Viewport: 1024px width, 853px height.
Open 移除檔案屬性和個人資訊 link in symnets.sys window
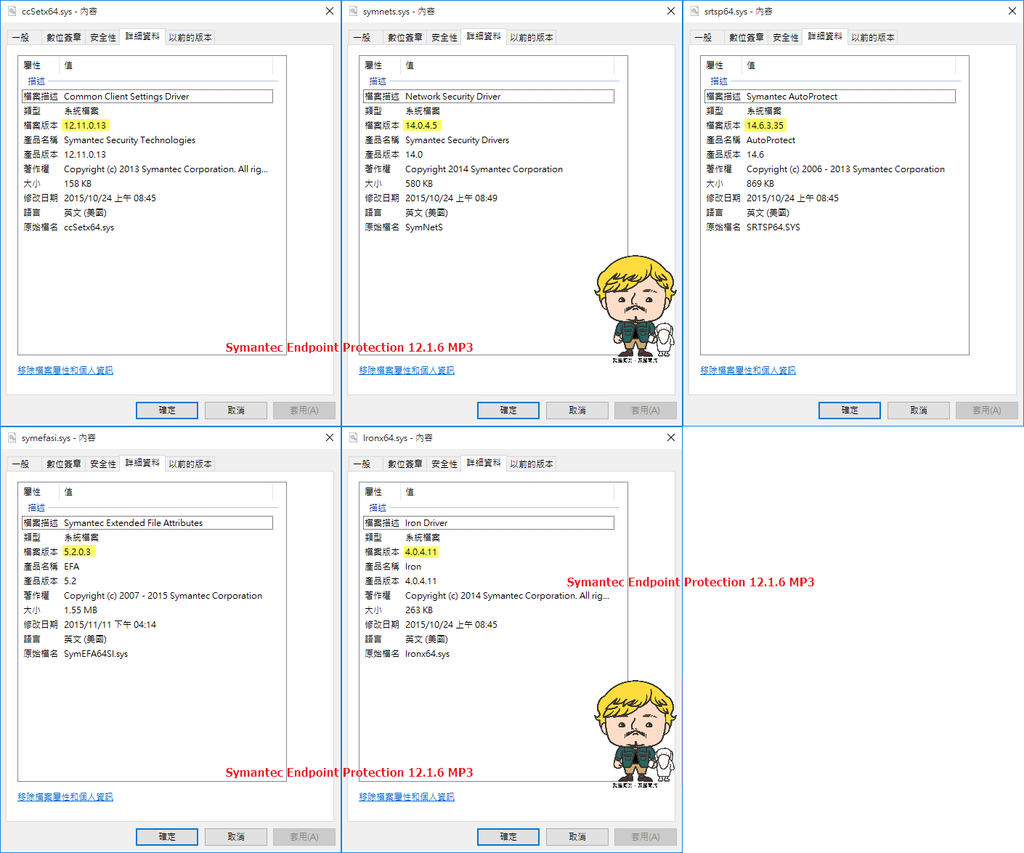pos(407,370)
